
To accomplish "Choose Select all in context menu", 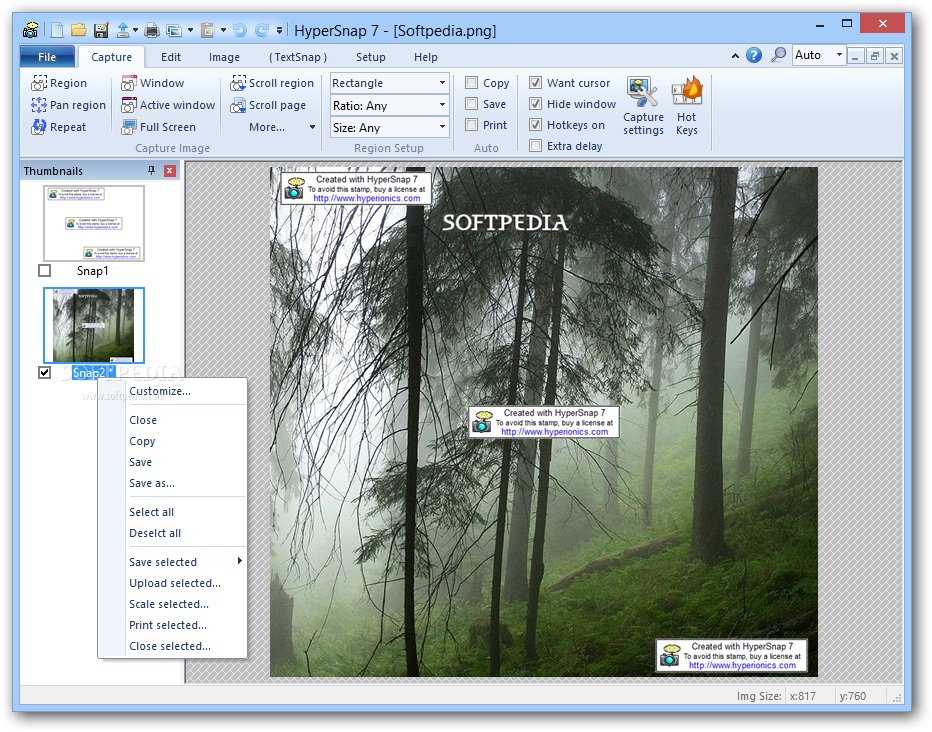I will (x=172, y=512).
